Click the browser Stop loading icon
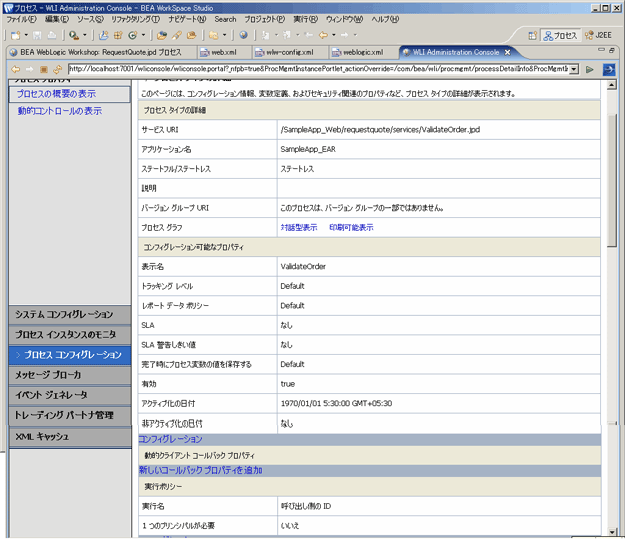This screenshot has width=625, height=550. [43, 69]
